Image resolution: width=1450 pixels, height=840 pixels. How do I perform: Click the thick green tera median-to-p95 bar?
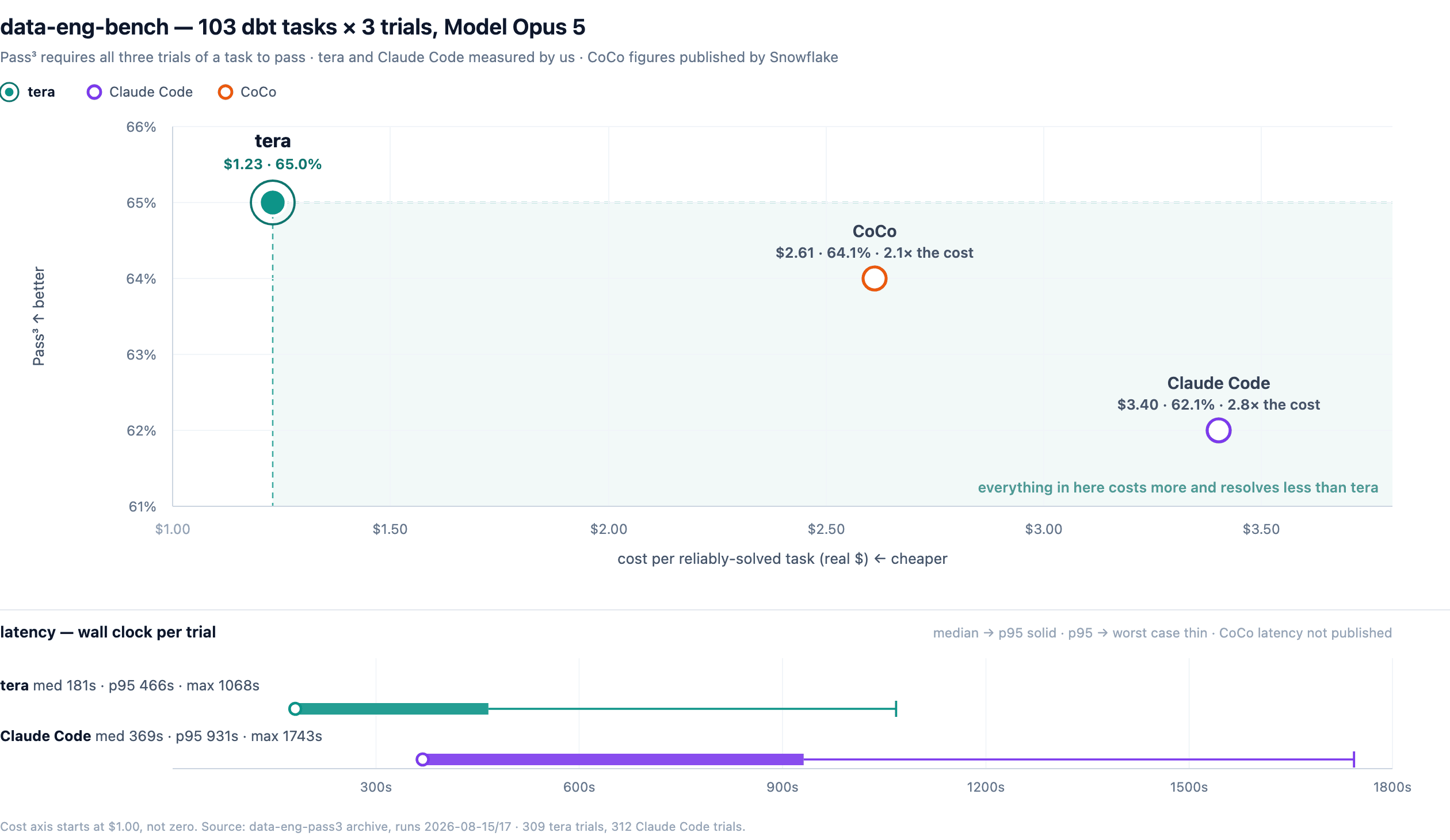[x=392, y=709]
